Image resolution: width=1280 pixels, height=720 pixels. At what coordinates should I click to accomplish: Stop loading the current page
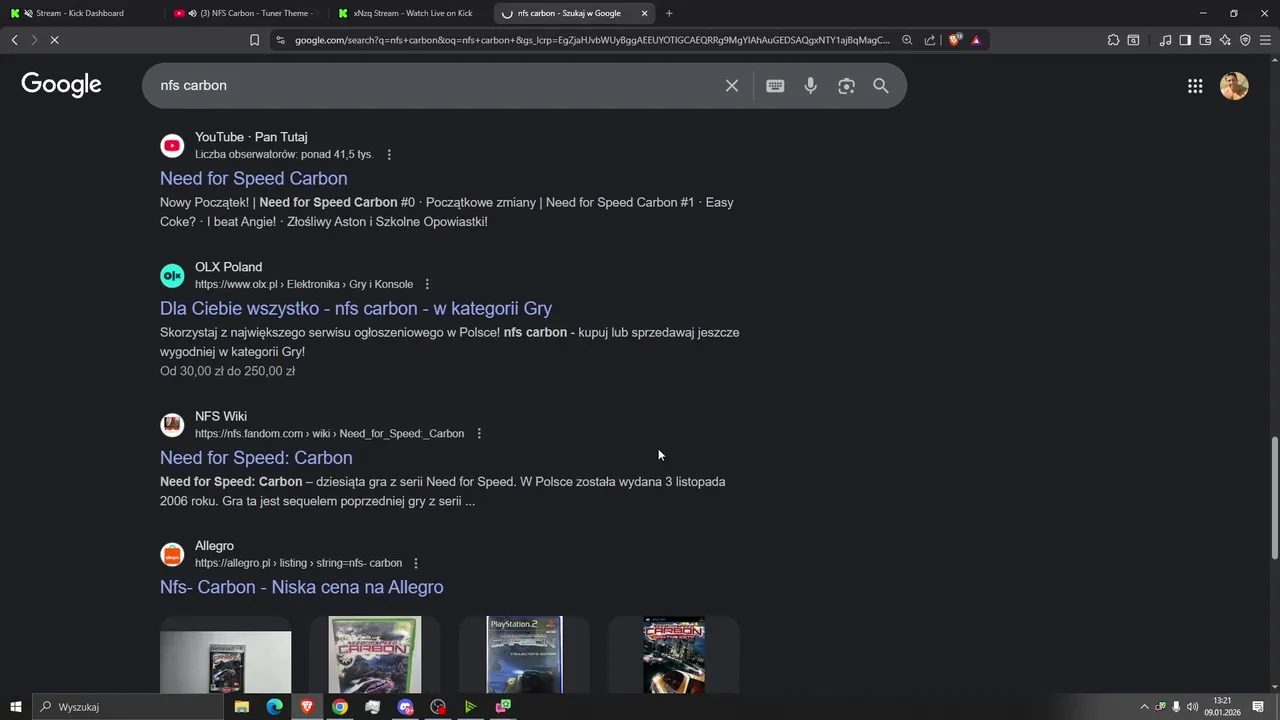[x=54, y=40]
